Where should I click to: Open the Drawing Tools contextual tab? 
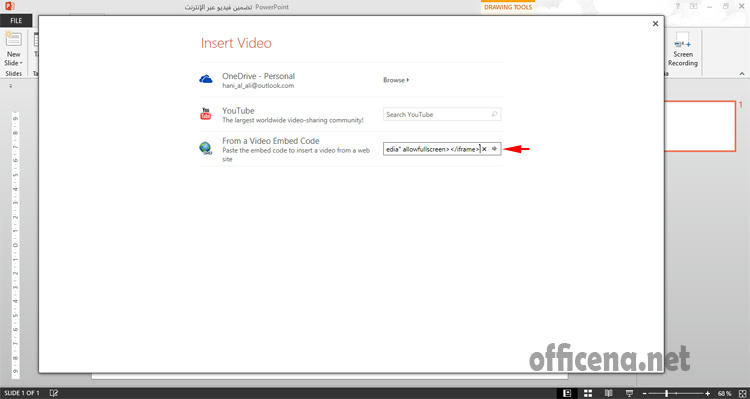tap(508, 7)
